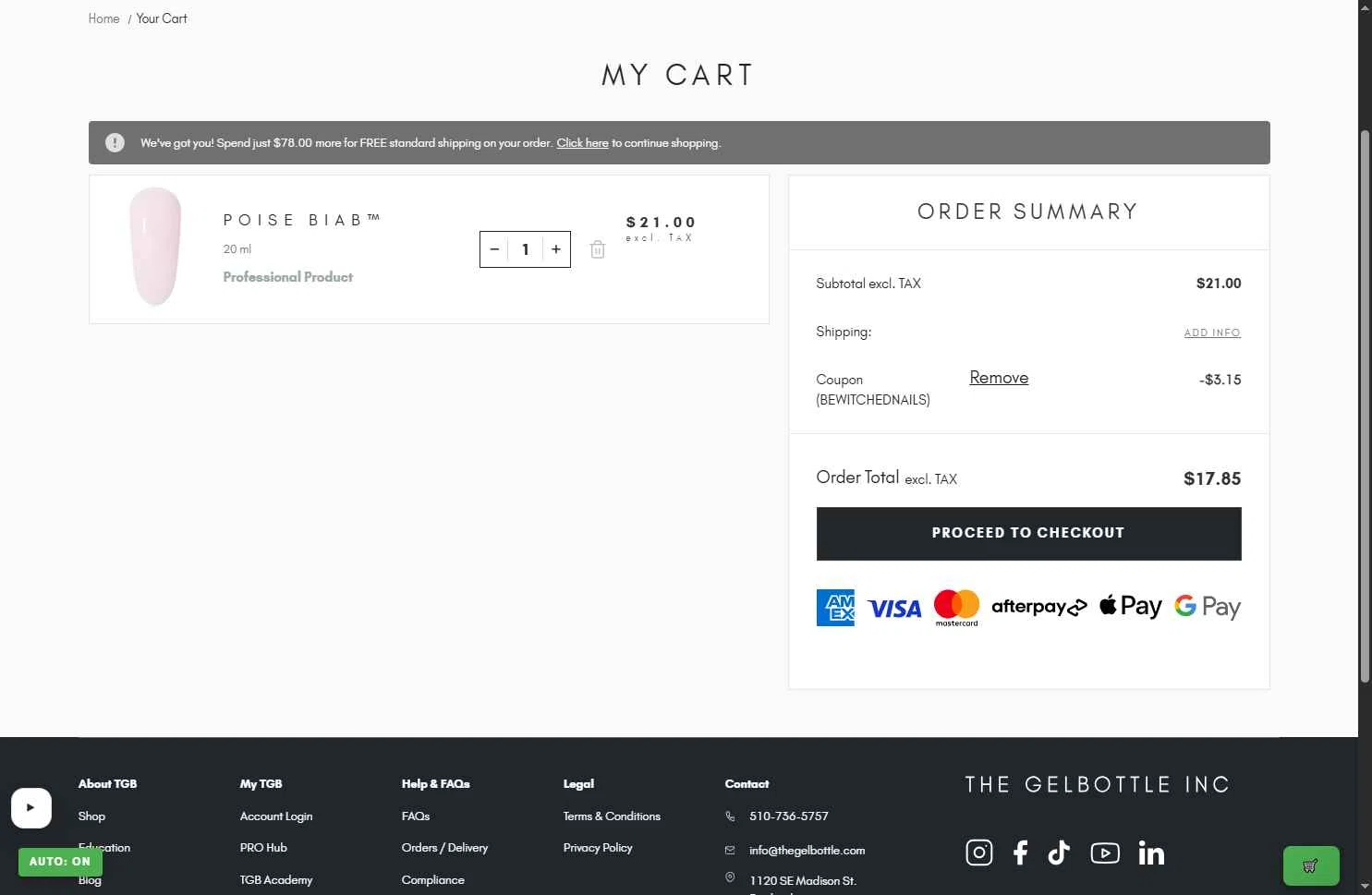
Task: Proceed to checkout
Action: pyautogui.click(x=1028, y=533)
